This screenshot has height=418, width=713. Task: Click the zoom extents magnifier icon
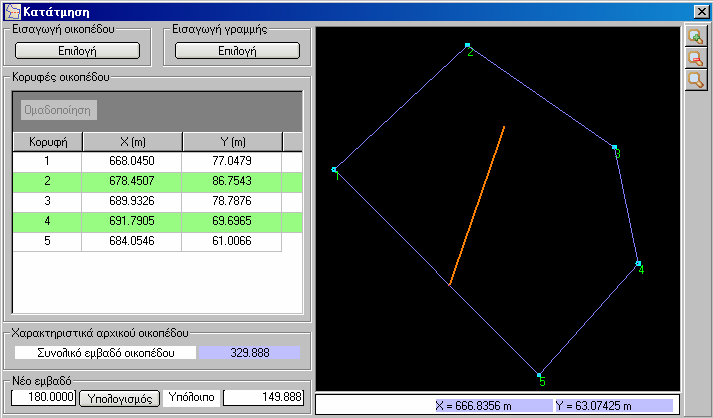click(696, 80)
